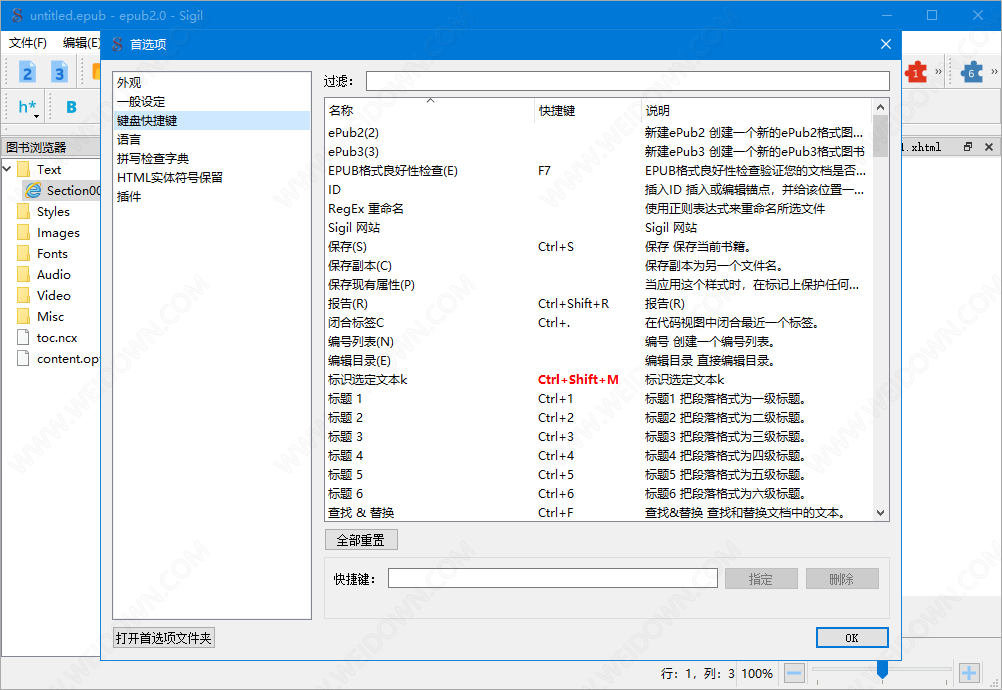Image resolution: width=1002 pixels, height=690 pixels.
Task: Click the 删除 remove button
Action: tap(842, 579)
